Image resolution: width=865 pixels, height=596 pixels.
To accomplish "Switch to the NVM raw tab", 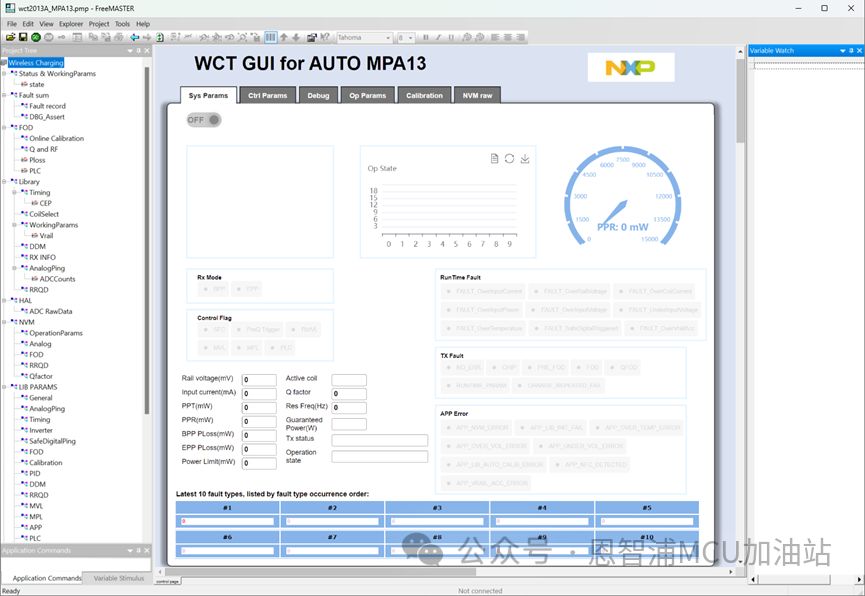I will tap(477, 95).
